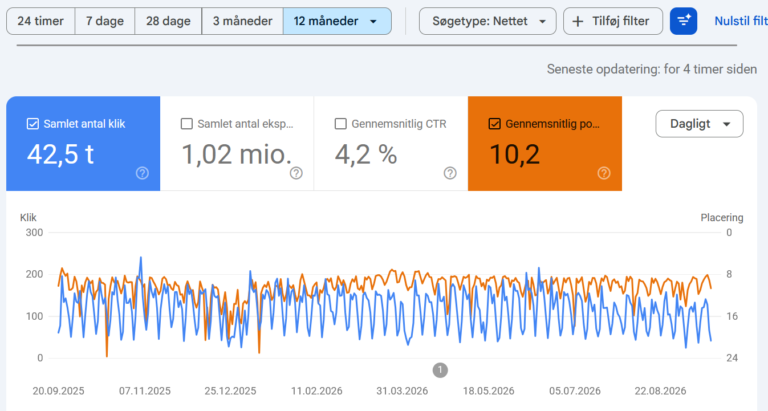Open help icon on Gennemsnitlig CTR card
Viewport: 768px width, 411px height.
450,173
